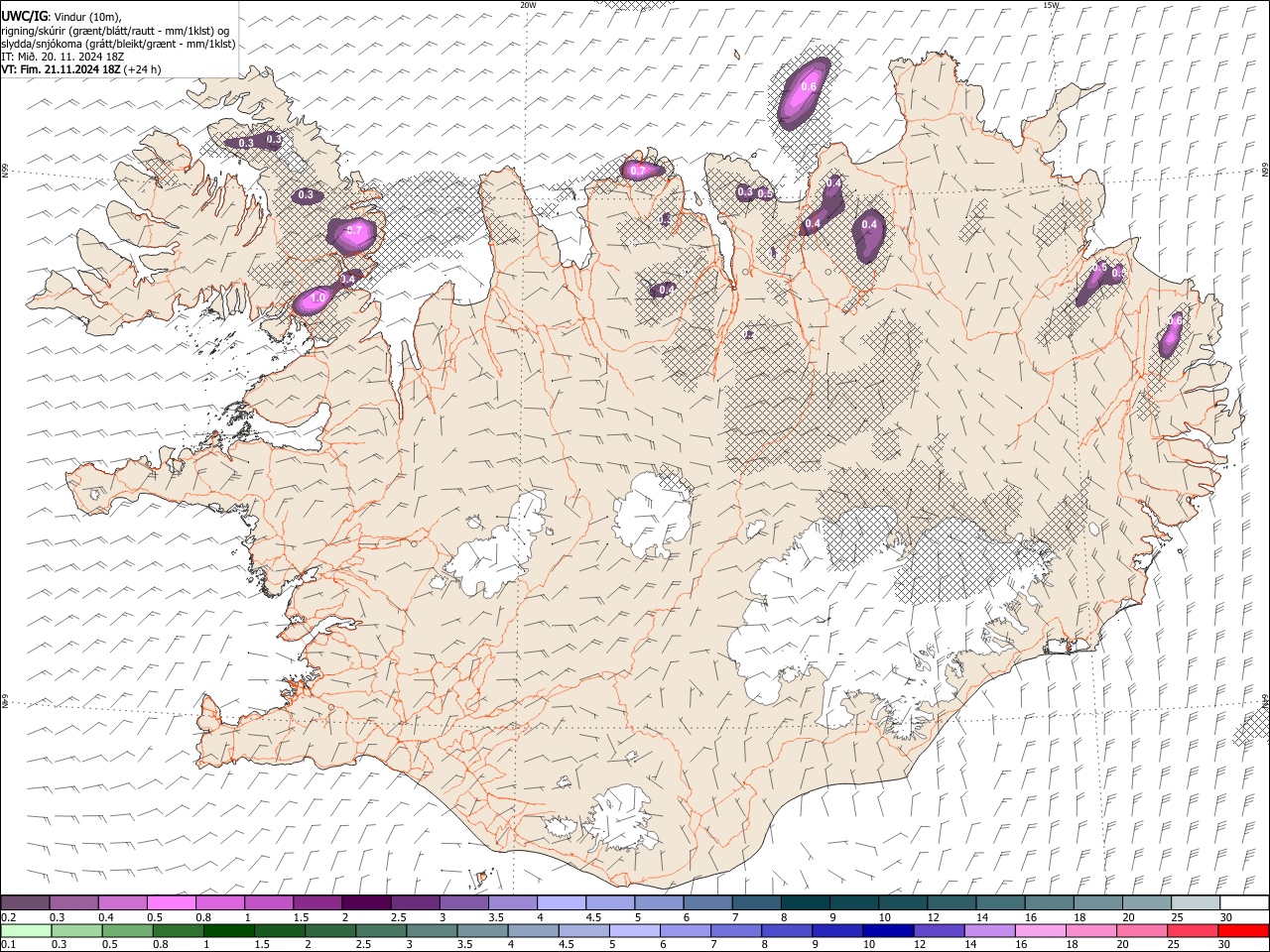Choose the pale grey 25 swatch, top legend row
1270x952 pixels.
coord(1195,902)
